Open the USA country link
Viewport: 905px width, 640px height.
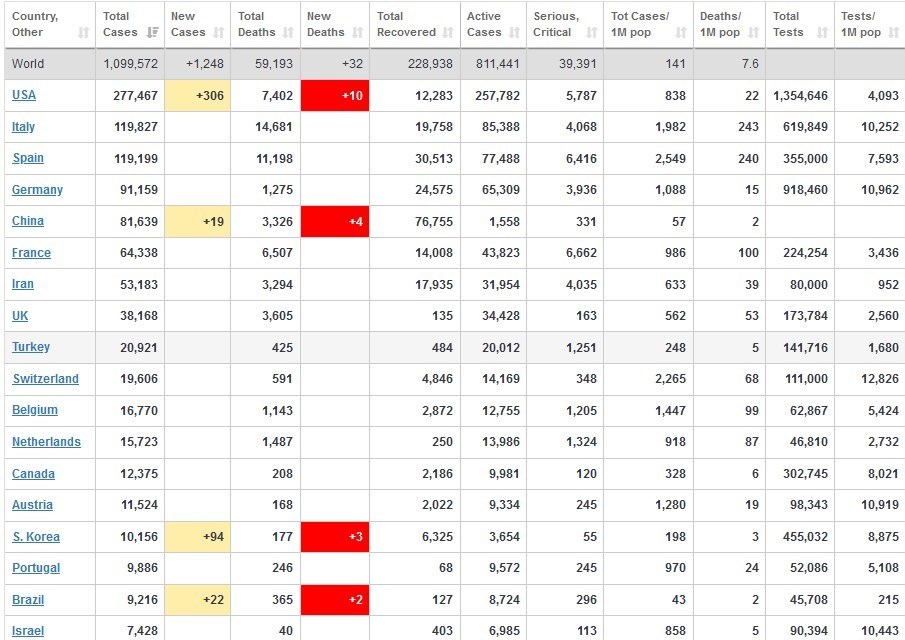(x=23, y=95)
